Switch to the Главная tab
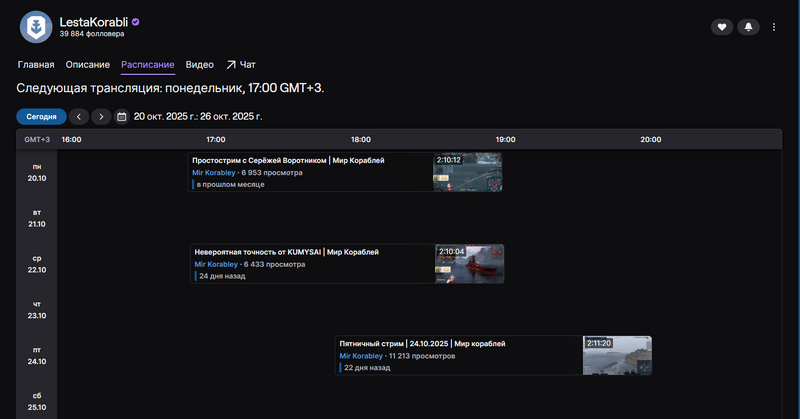 pos(36,65)
